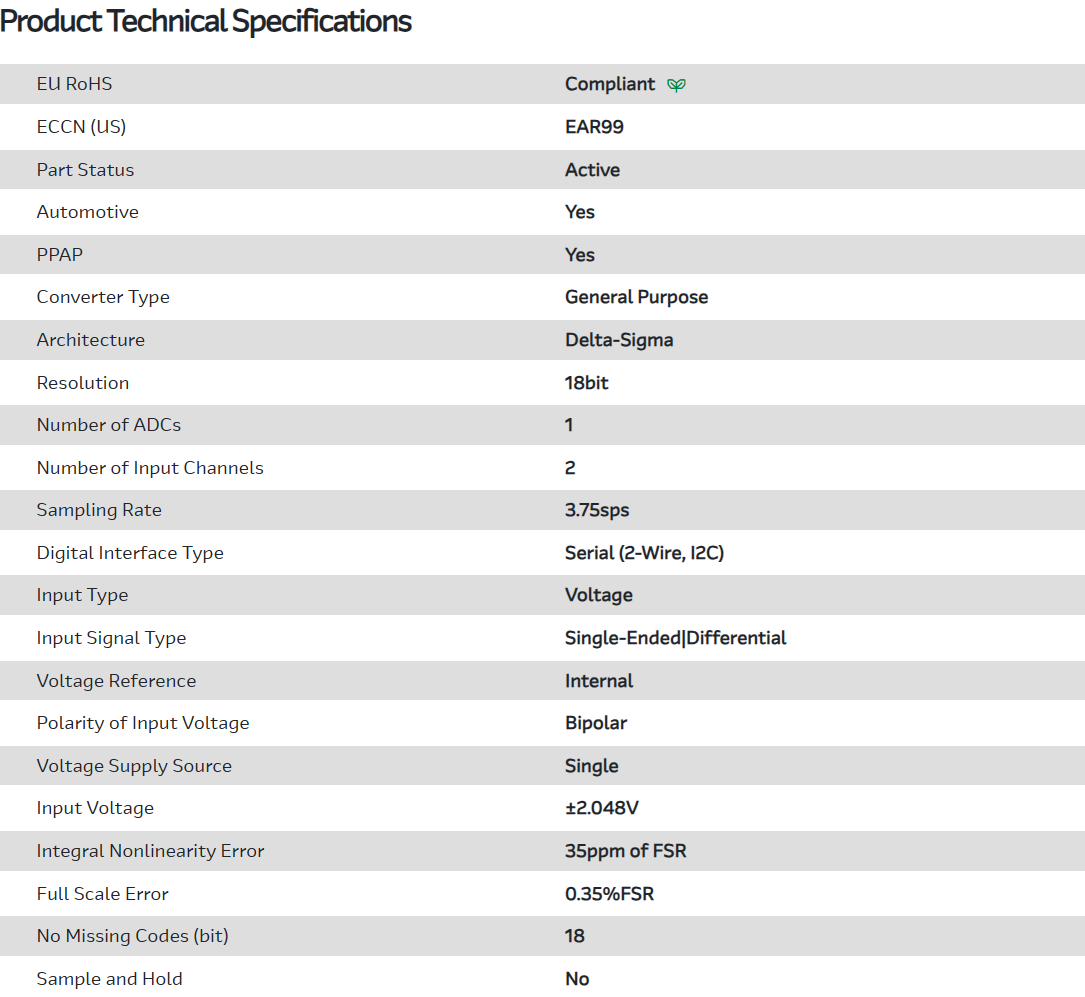Select the Part Status Active value
1085x997 pixels.
tap(592, 170)
